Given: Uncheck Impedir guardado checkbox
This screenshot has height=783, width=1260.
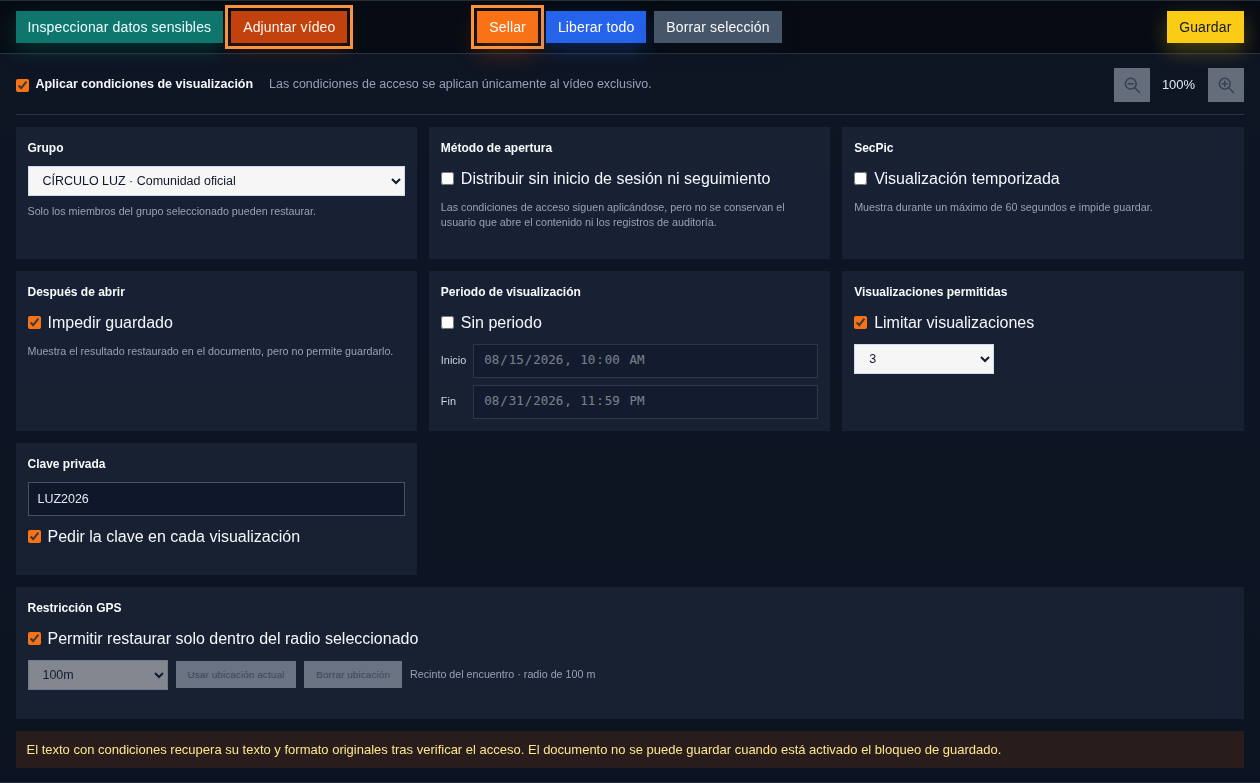Looking at the screenshot, I should [x=34, y=323].
